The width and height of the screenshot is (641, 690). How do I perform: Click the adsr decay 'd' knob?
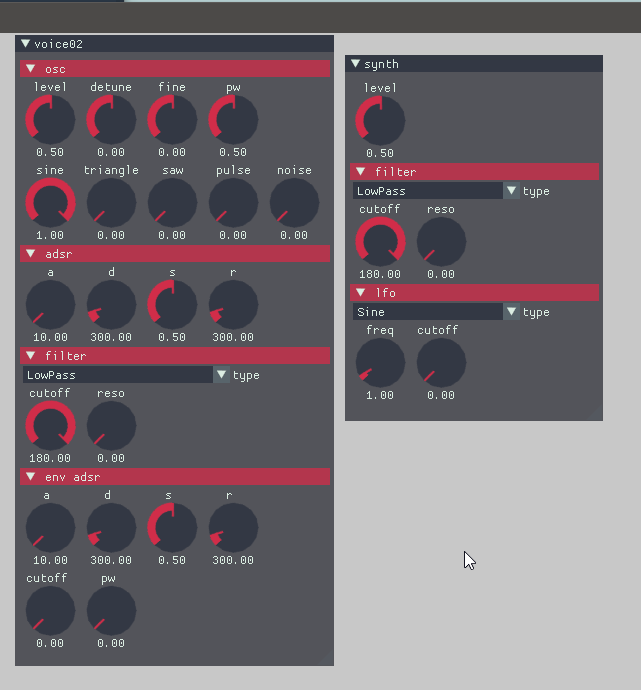click(111, 305)
